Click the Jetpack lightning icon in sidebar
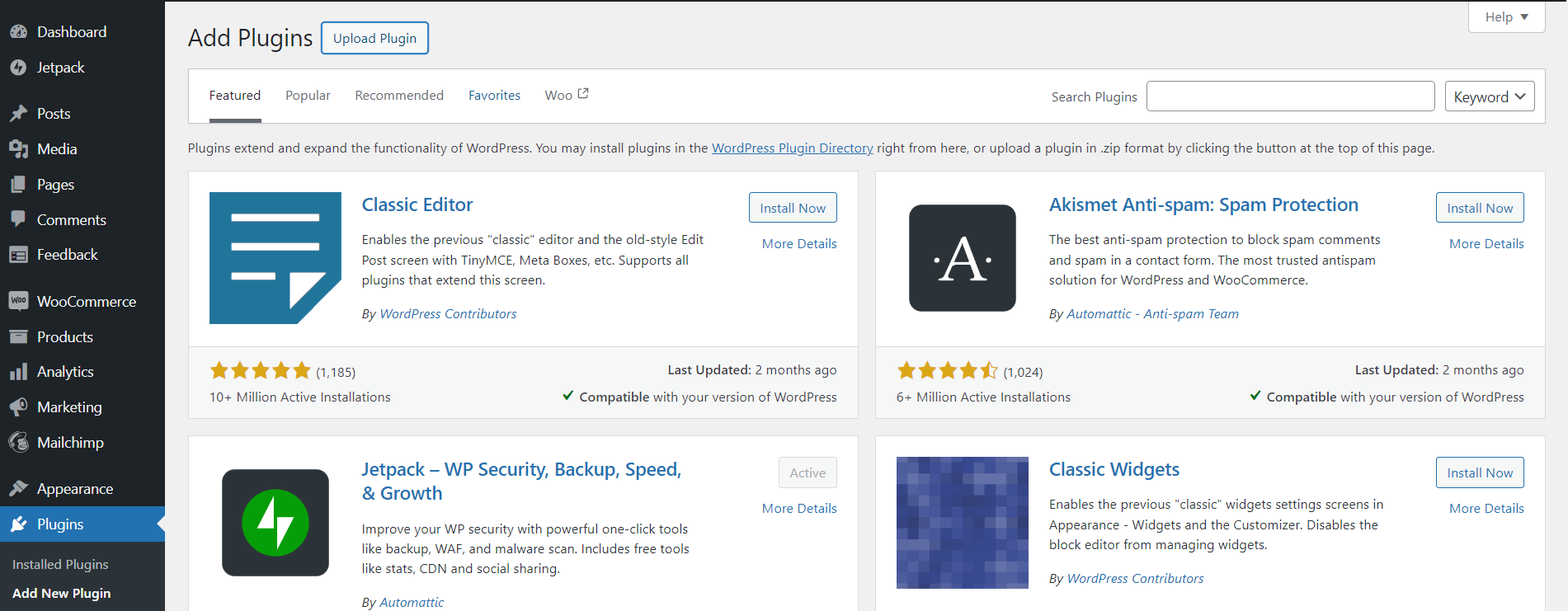Viewport: 1568px width, 611px height. click(x=18, y=68)
